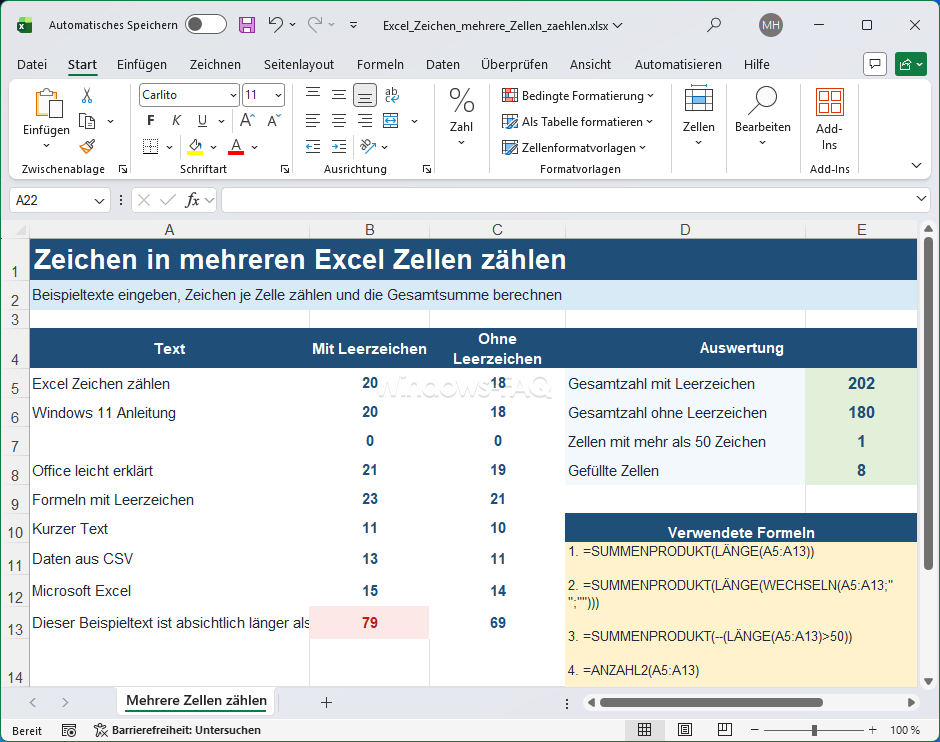Add a new sheet with plus button
Viewport: 940px width, 742px height.
pos(326,702)
